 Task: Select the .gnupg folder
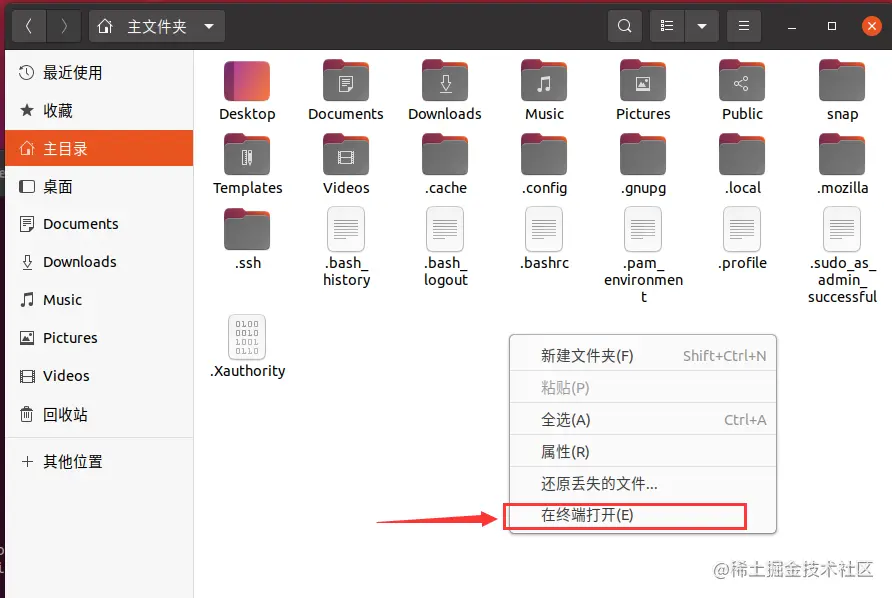(x=643, y=165)
